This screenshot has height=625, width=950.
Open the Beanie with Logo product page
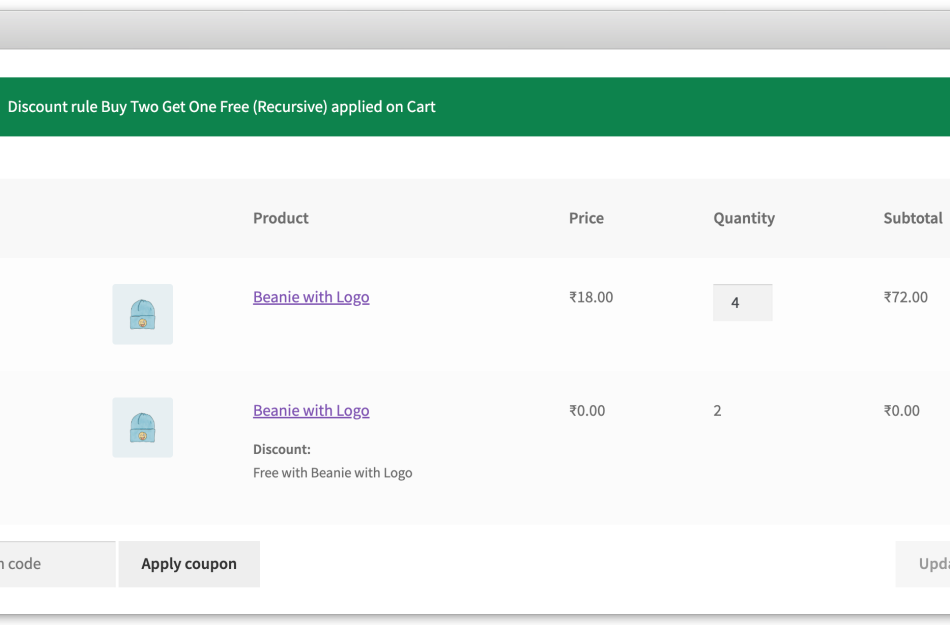pyautogui.click(x=310, y=297)
